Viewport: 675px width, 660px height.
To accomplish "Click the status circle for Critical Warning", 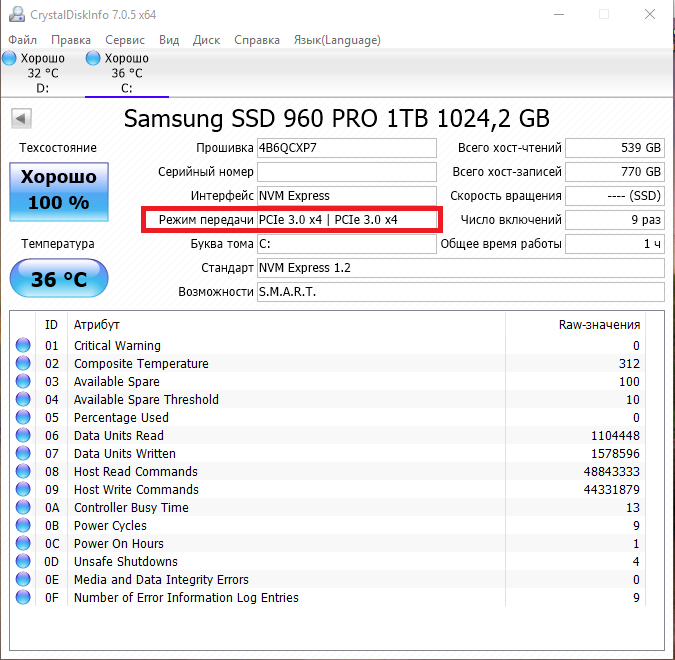I will [23, 345].
